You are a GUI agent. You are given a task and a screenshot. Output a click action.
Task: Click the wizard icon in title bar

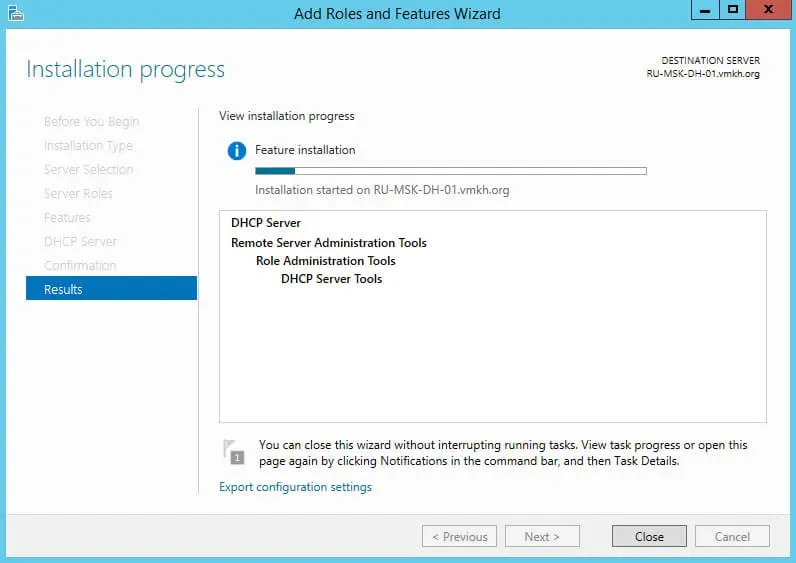(x=15, y=13)
